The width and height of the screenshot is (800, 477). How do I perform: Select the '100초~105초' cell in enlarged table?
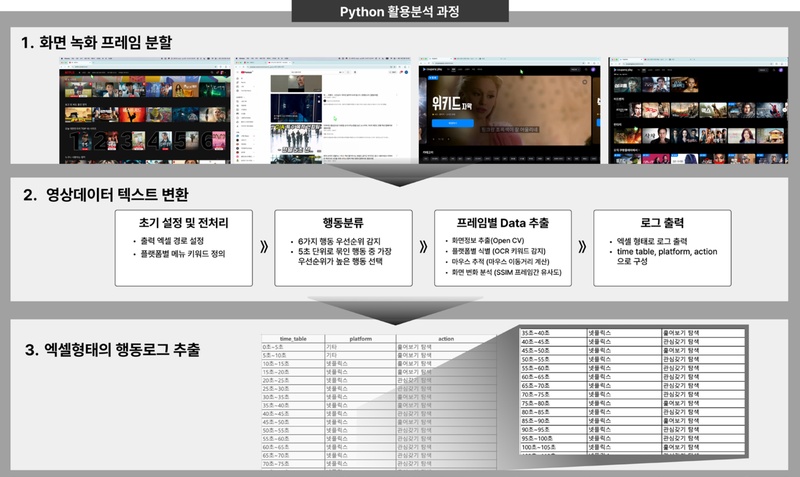point(554,447)
